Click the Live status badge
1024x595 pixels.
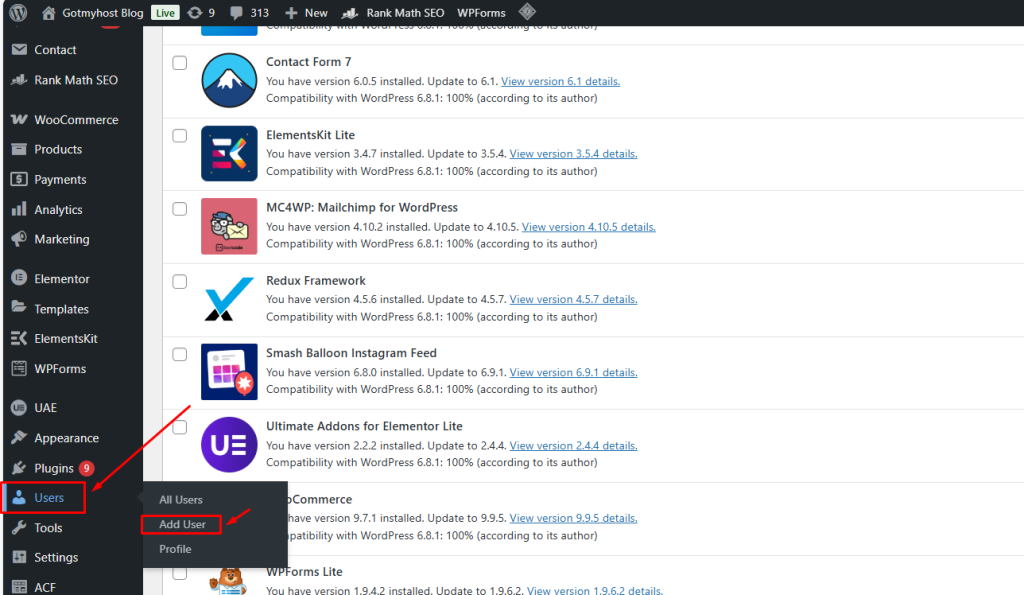pyautogui.click(x=165, y=13)
